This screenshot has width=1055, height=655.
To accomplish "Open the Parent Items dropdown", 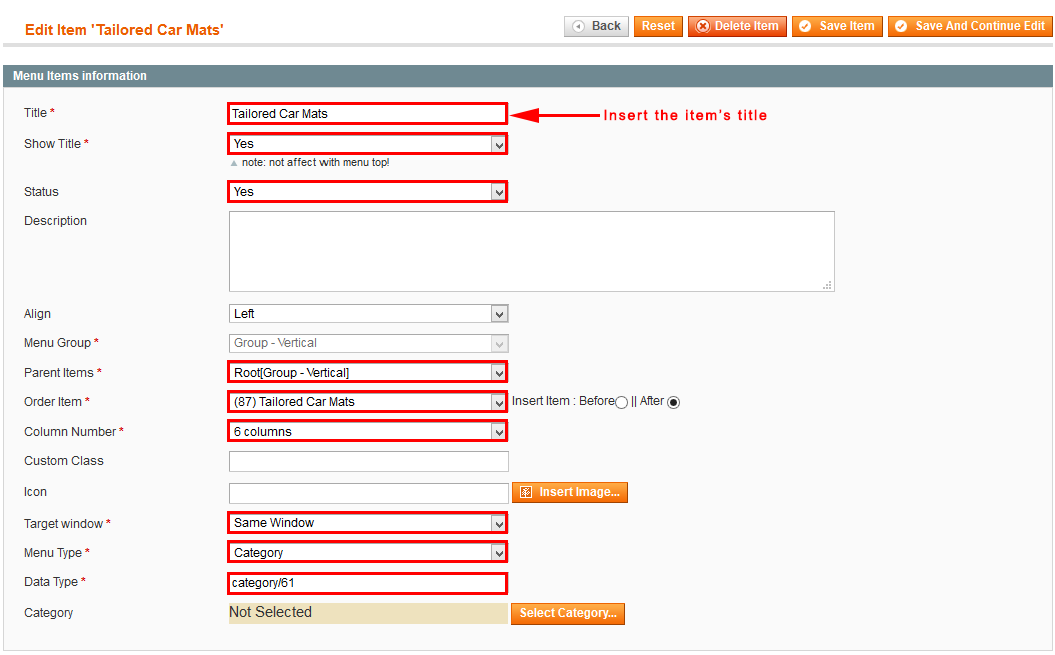I will [x=367, y=372].
